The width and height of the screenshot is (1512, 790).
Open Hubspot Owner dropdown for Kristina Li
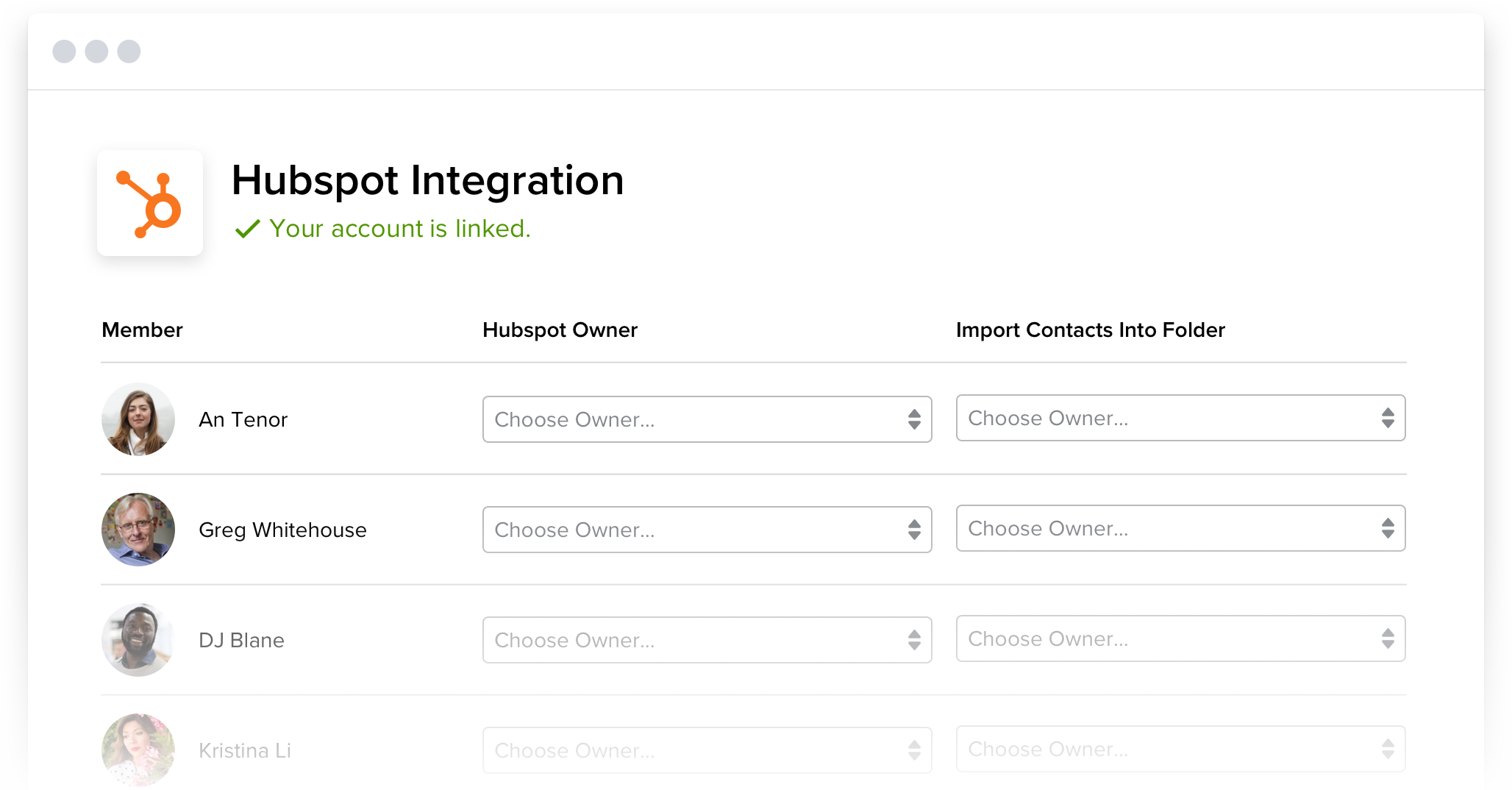(x=707, y=750)
